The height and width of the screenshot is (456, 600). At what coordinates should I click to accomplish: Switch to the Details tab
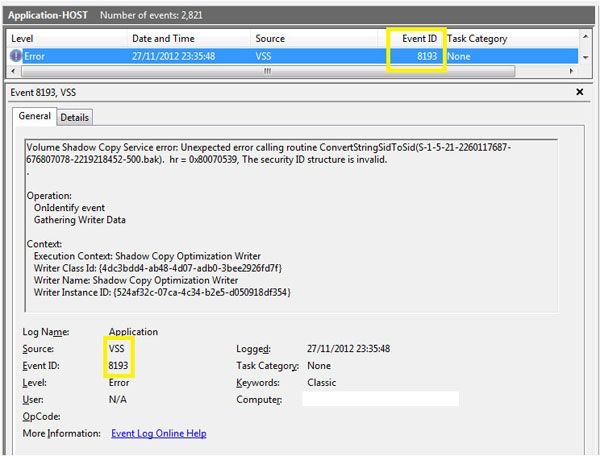[x=75, y=117]
